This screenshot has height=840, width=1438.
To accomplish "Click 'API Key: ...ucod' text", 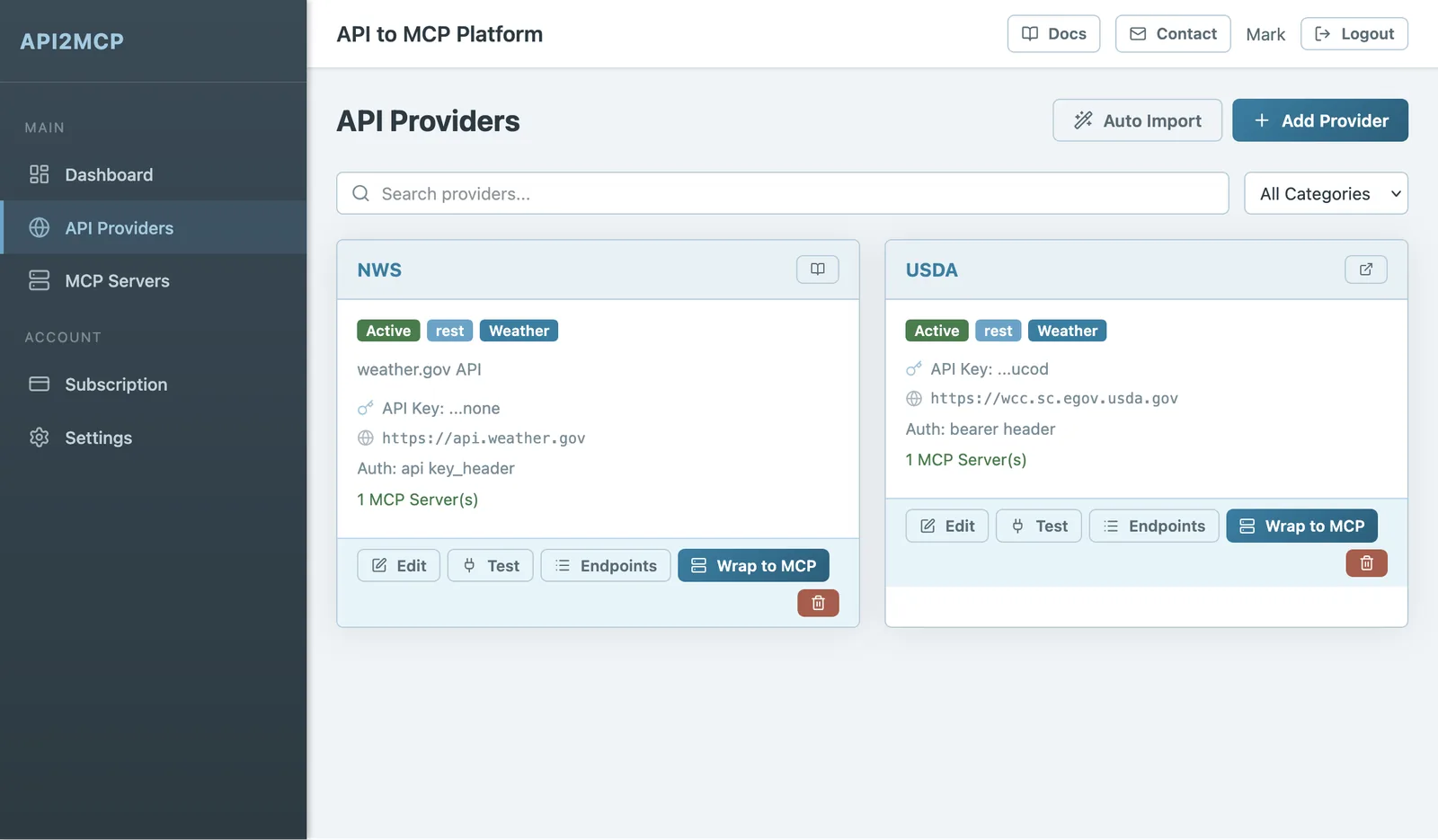I will click(x=990, y=368).
